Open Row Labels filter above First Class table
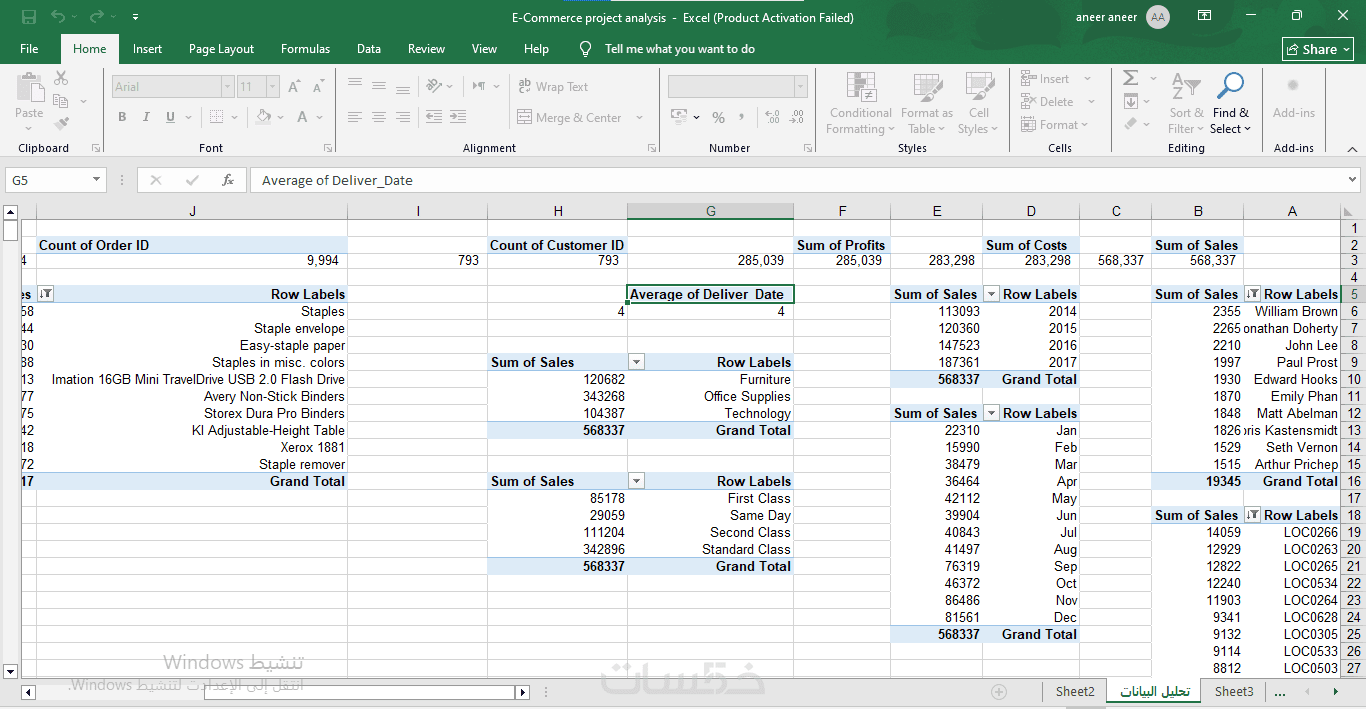This screenshot has height=709, width=1366. 636,481
